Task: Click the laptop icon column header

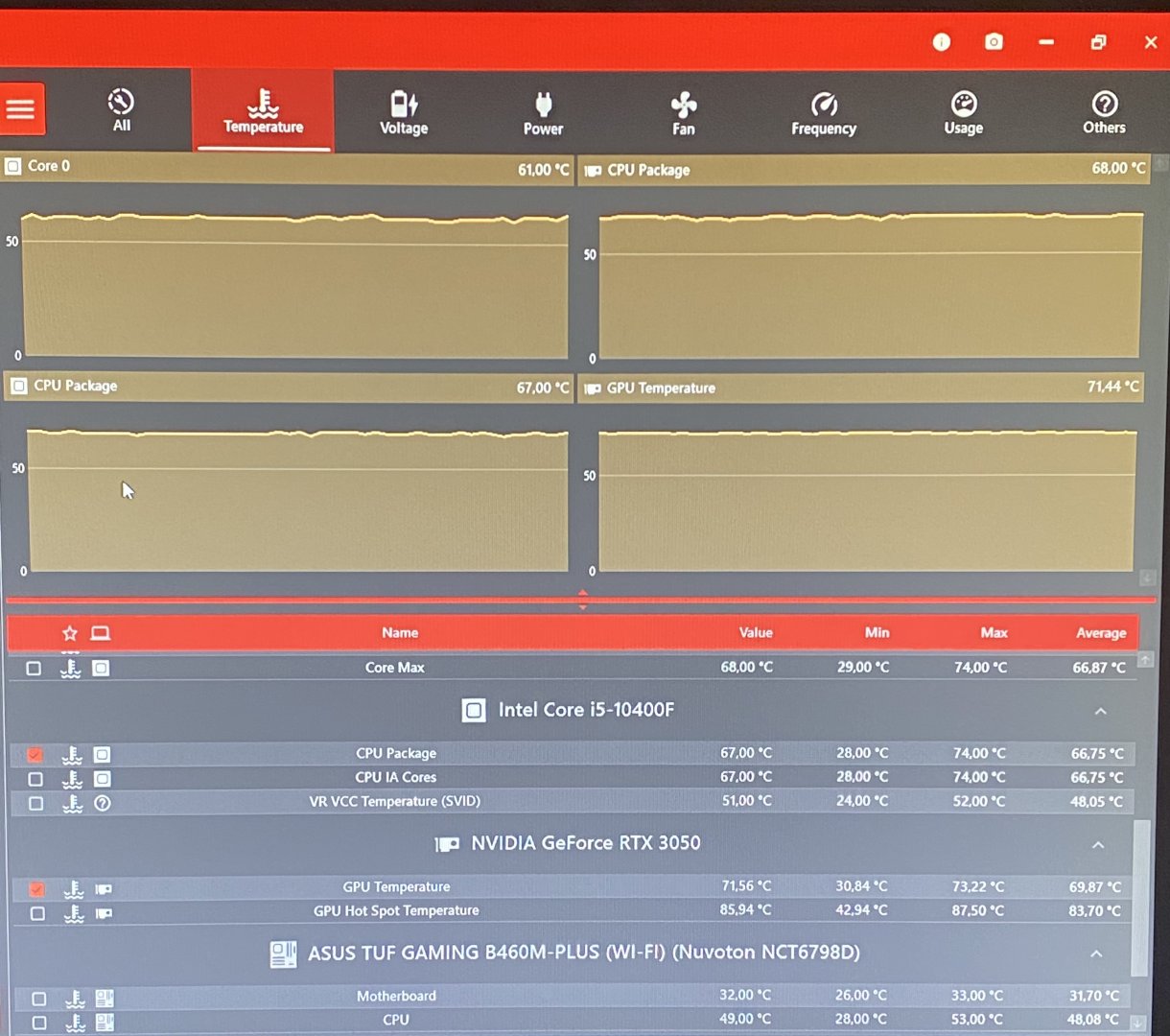Action: [x=101, y=633]
